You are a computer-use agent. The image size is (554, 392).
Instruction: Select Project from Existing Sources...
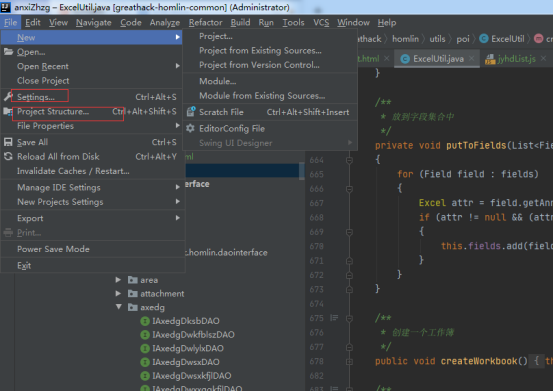click(270, 51)
